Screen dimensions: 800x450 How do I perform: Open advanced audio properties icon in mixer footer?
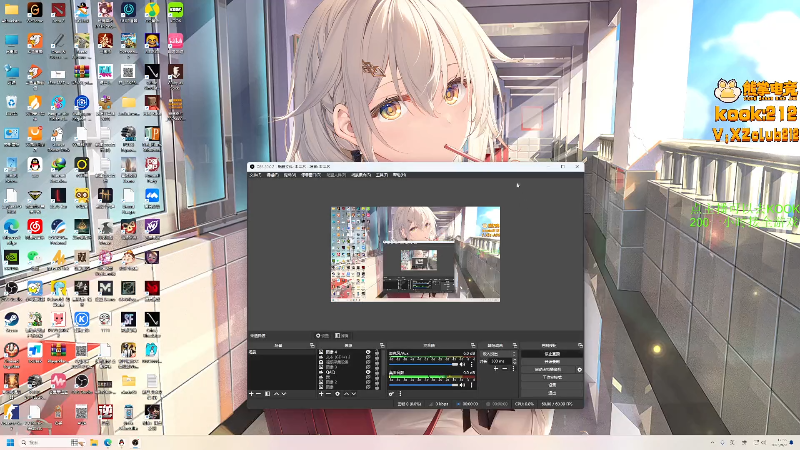pyautogui.click(x=391, y=394)
